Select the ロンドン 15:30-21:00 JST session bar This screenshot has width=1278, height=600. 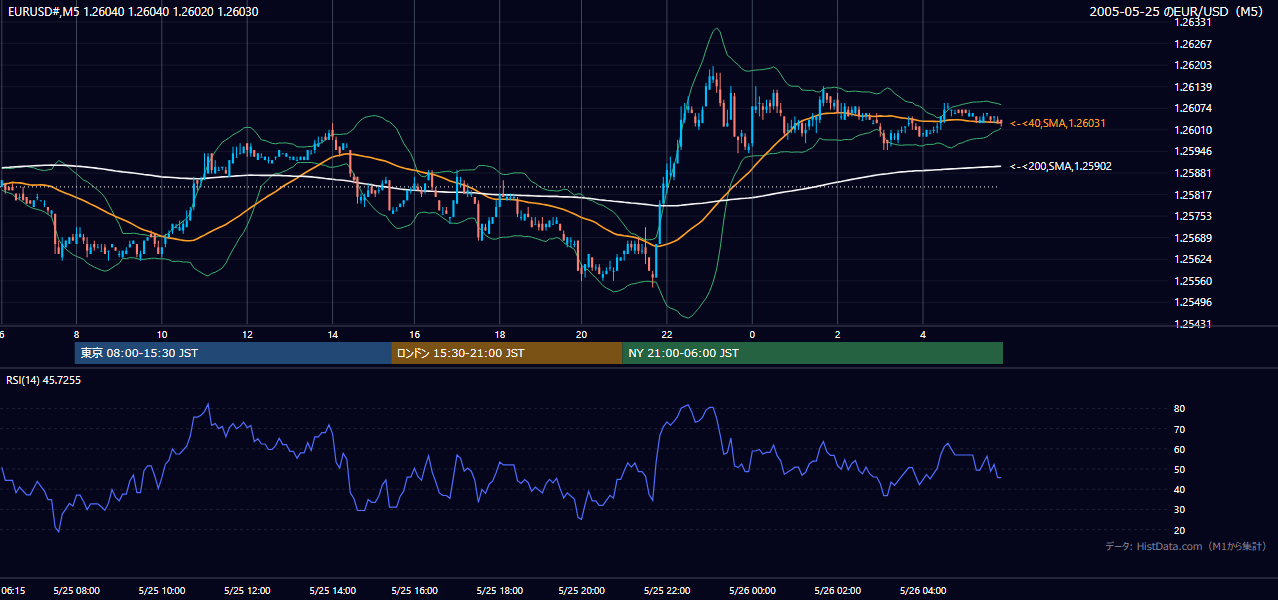coord(507,353)
